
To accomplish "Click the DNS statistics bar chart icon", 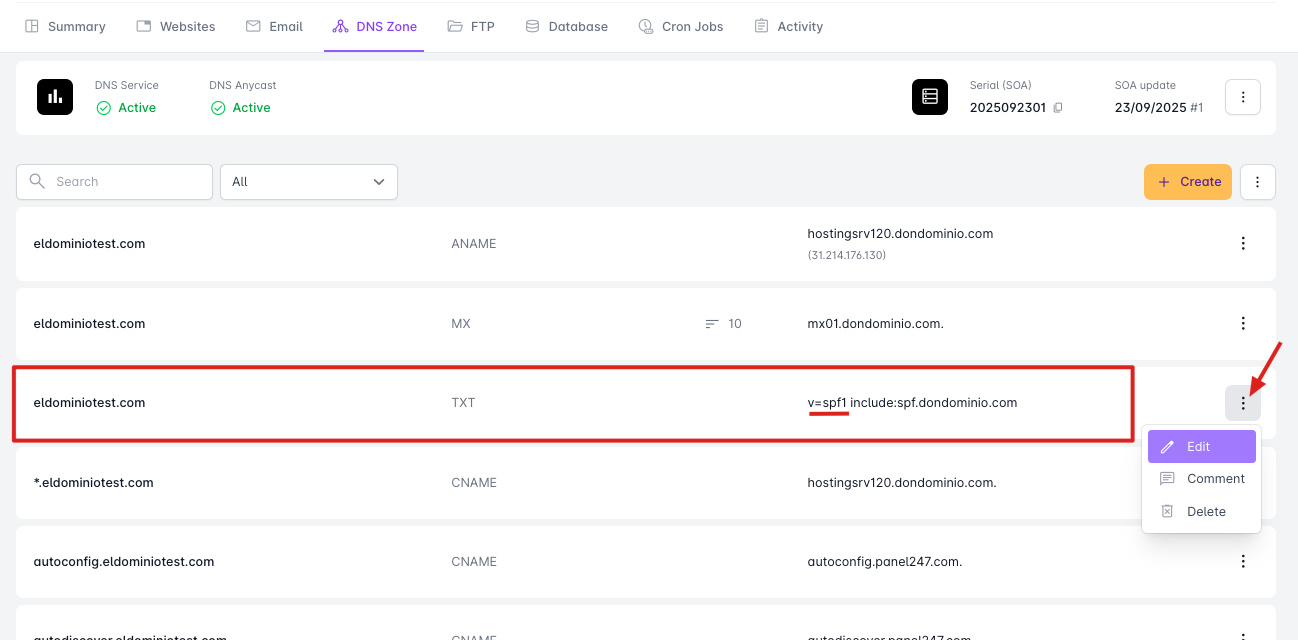I will (55, 97).
